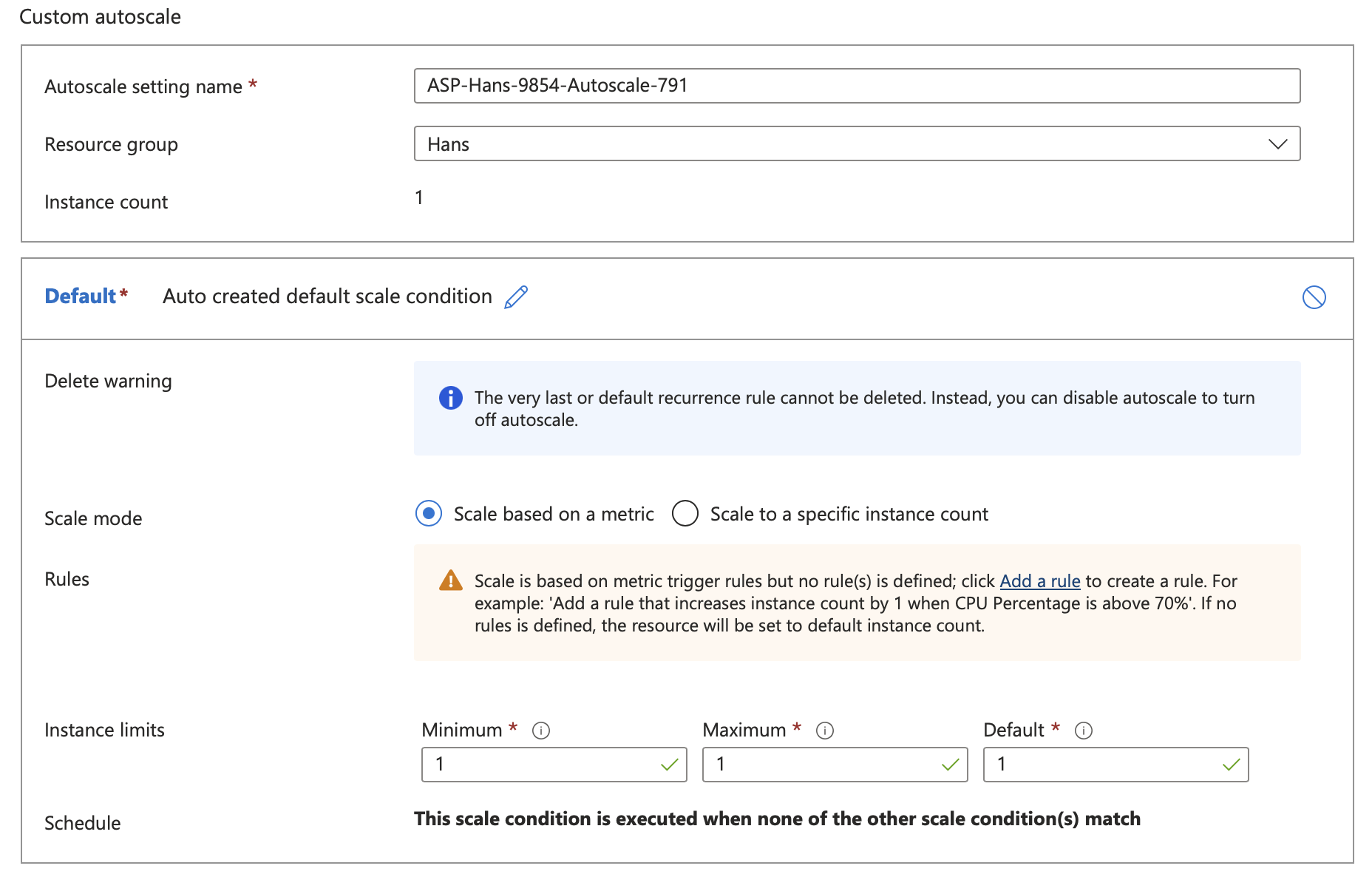Screen dimensions: 1372x877
Task: Open the Resource group dropdown
Action: (843, 144)
